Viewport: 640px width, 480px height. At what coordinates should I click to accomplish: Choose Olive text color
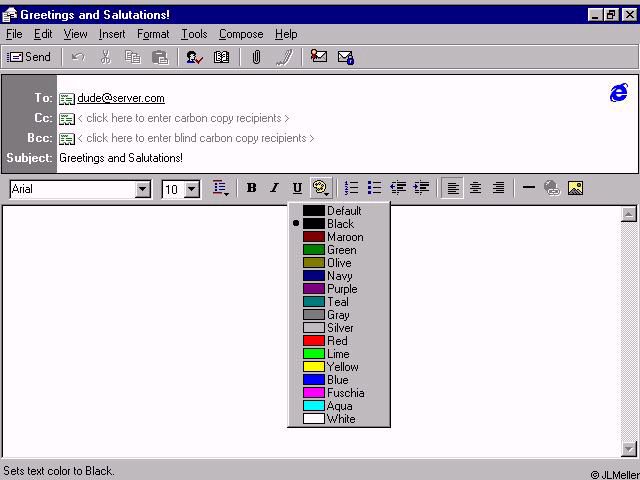(x=339, y=263)
